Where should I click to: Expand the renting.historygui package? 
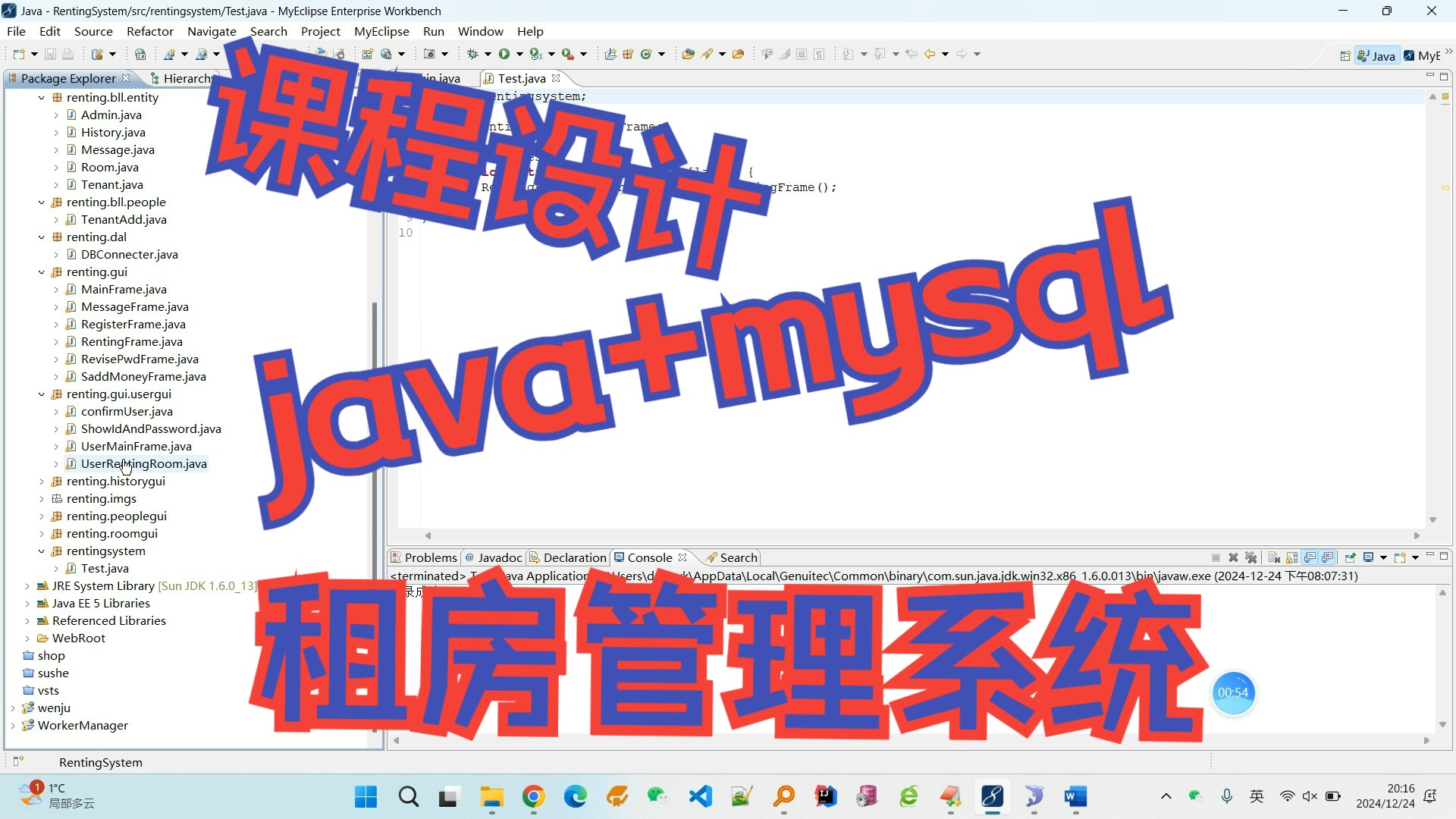42,482
